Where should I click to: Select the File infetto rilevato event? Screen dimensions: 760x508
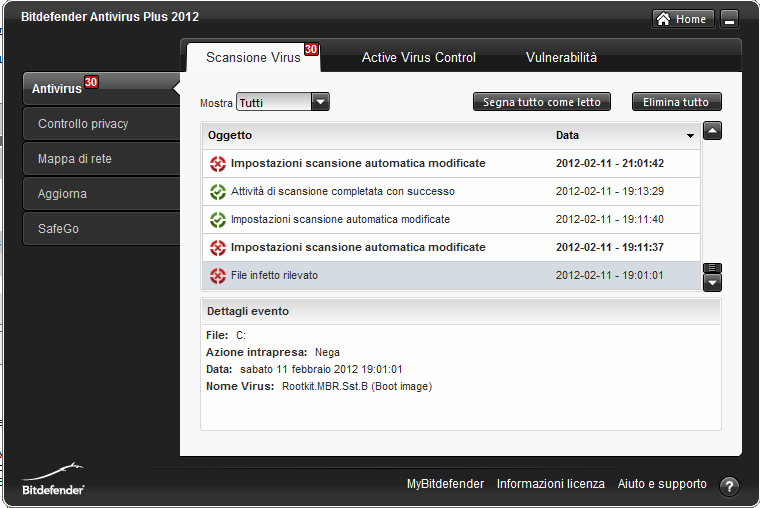451,275
